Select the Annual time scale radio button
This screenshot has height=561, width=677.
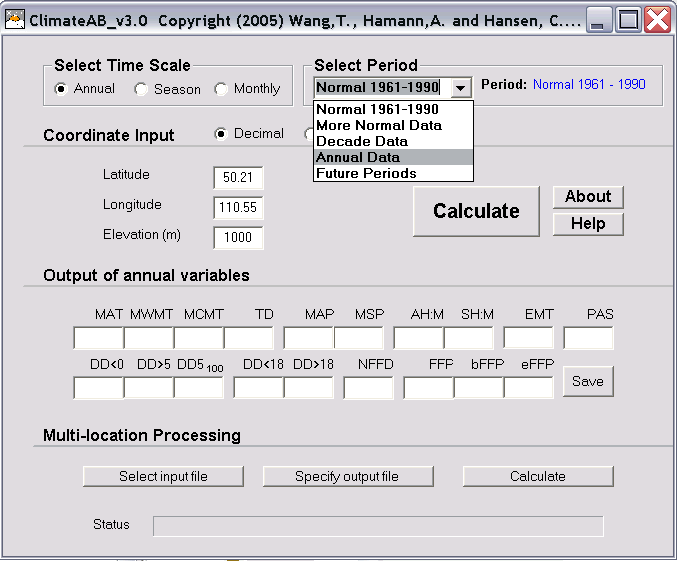(61, 89)
